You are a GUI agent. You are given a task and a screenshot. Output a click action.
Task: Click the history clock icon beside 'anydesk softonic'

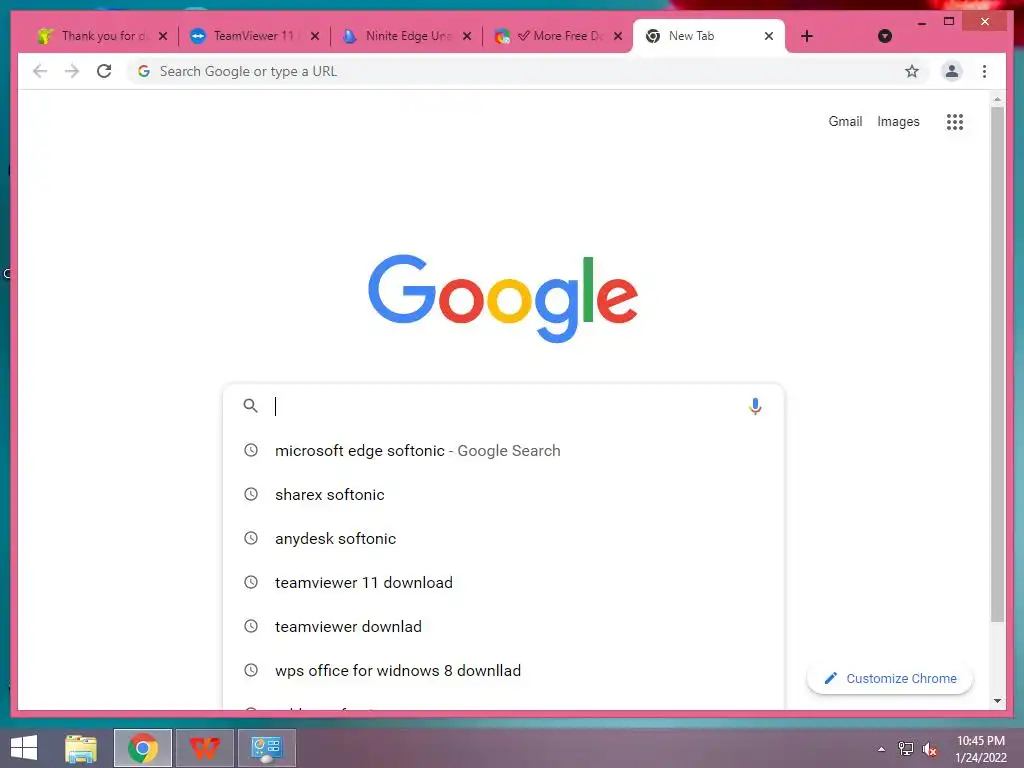251,538
